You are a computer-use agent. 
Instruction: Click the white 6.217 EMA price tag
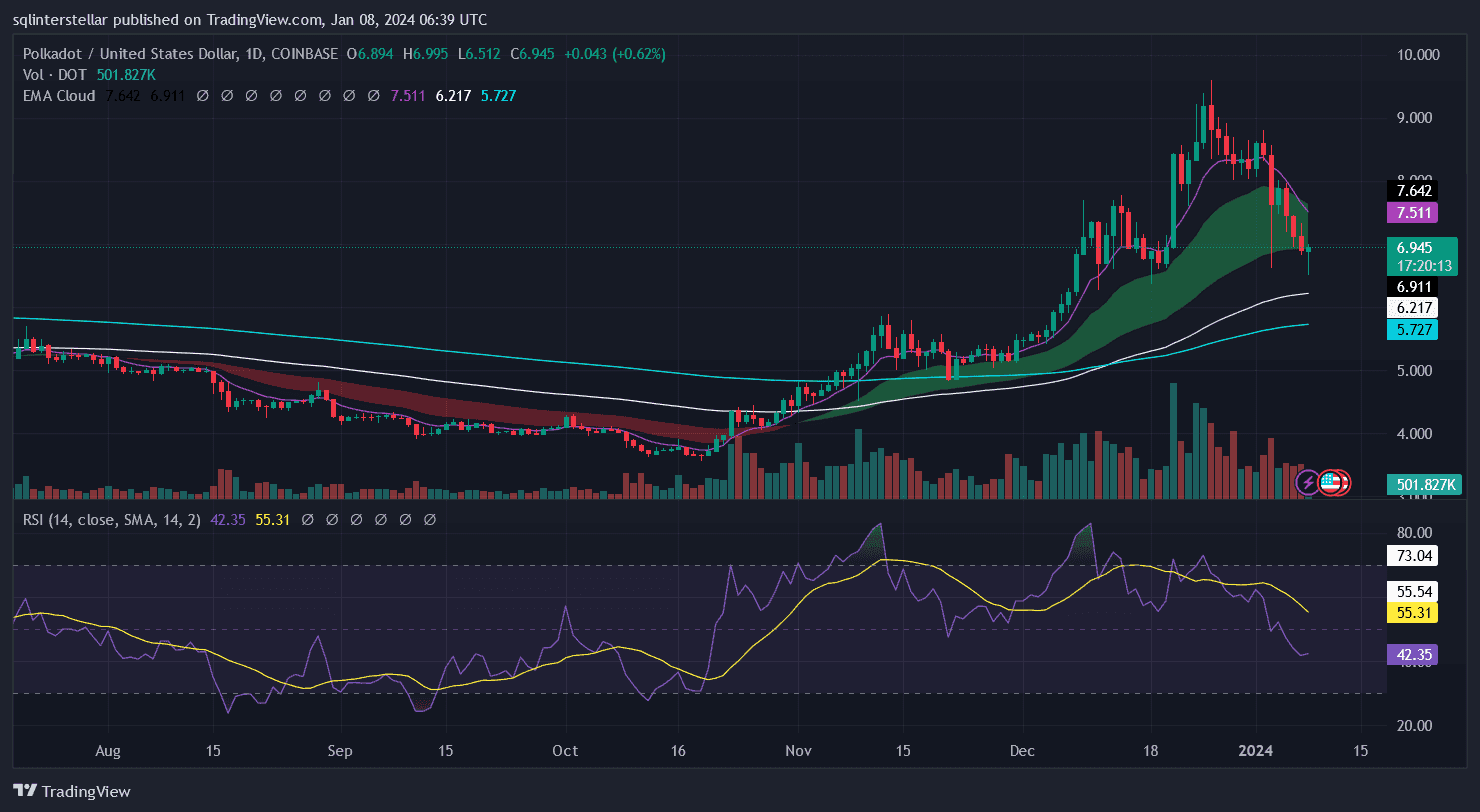[x=1410, y=308]
